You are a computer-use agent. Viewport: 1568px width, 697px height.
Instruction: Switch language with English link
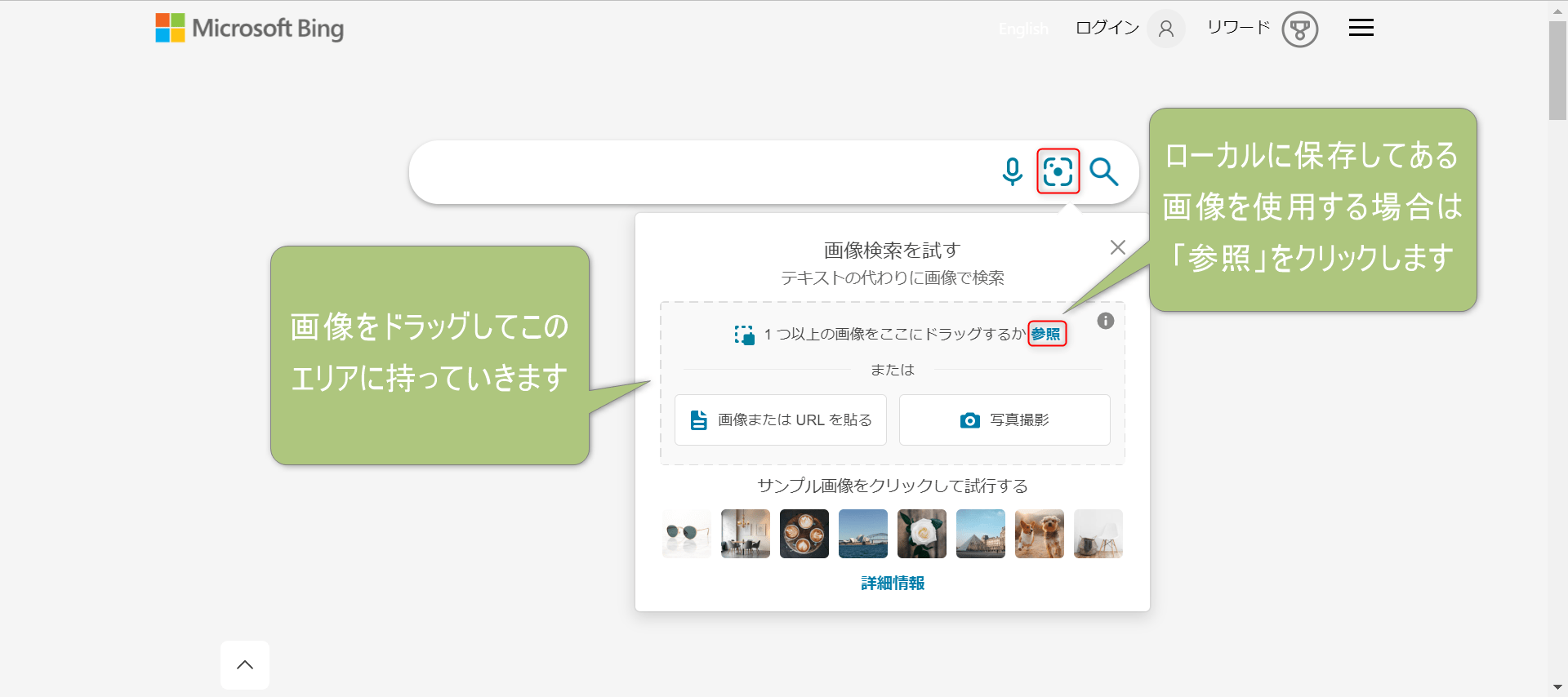click(x=1023, y=29)
